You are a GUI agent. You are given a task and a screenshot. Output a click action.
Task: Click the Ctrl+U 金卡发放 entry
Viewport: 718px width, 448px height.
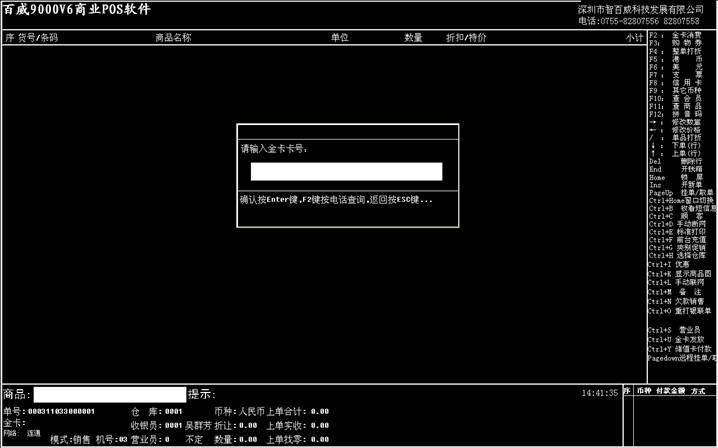pos(676,339)
